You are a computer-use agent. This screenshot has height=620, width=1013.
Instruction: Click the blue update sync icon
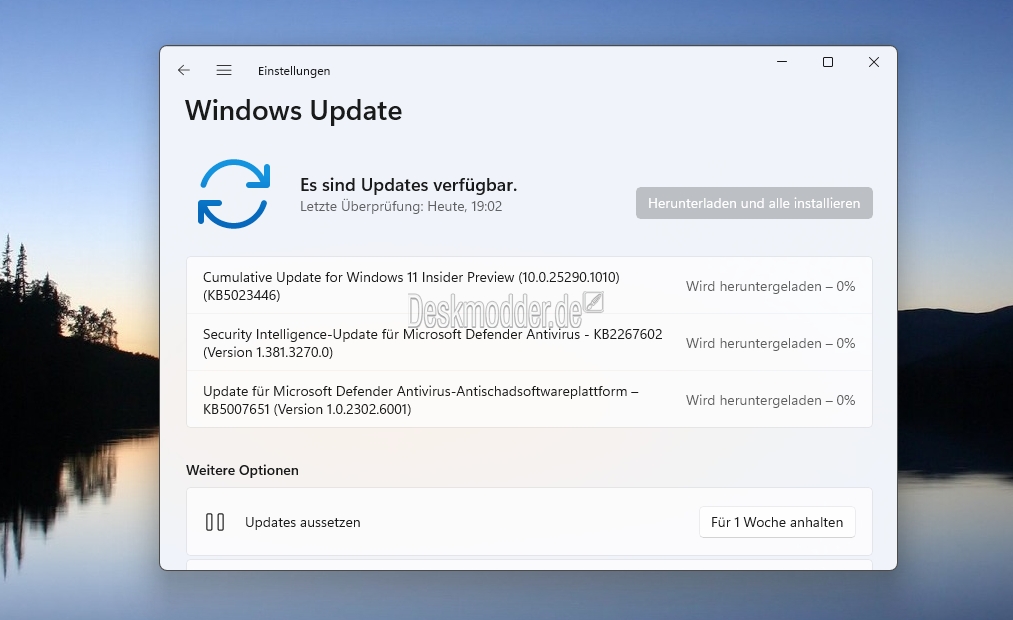click(234, 194)
